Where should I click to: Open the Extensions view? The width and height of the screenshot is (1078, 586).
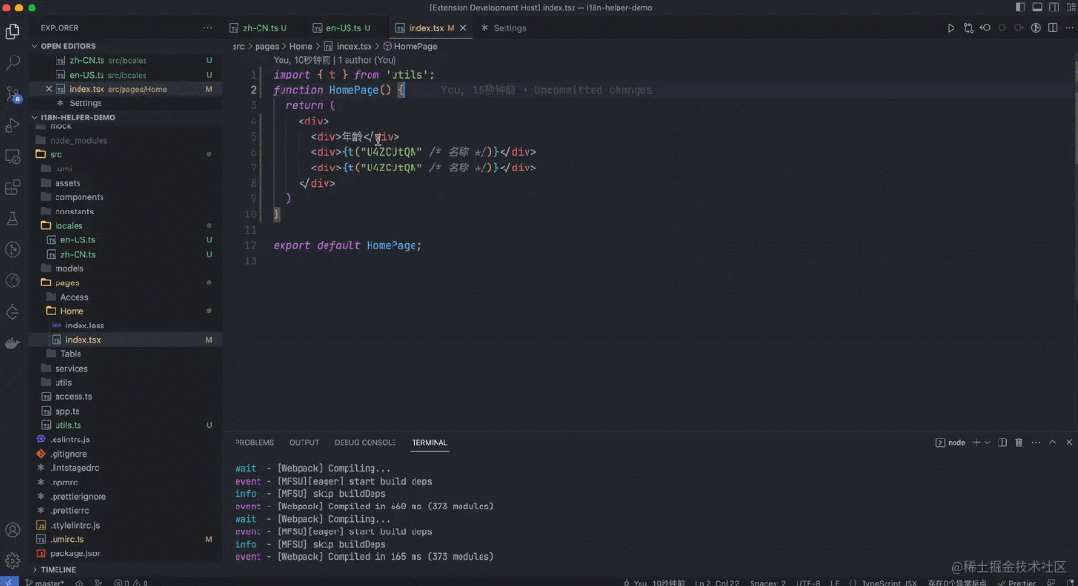12,188
